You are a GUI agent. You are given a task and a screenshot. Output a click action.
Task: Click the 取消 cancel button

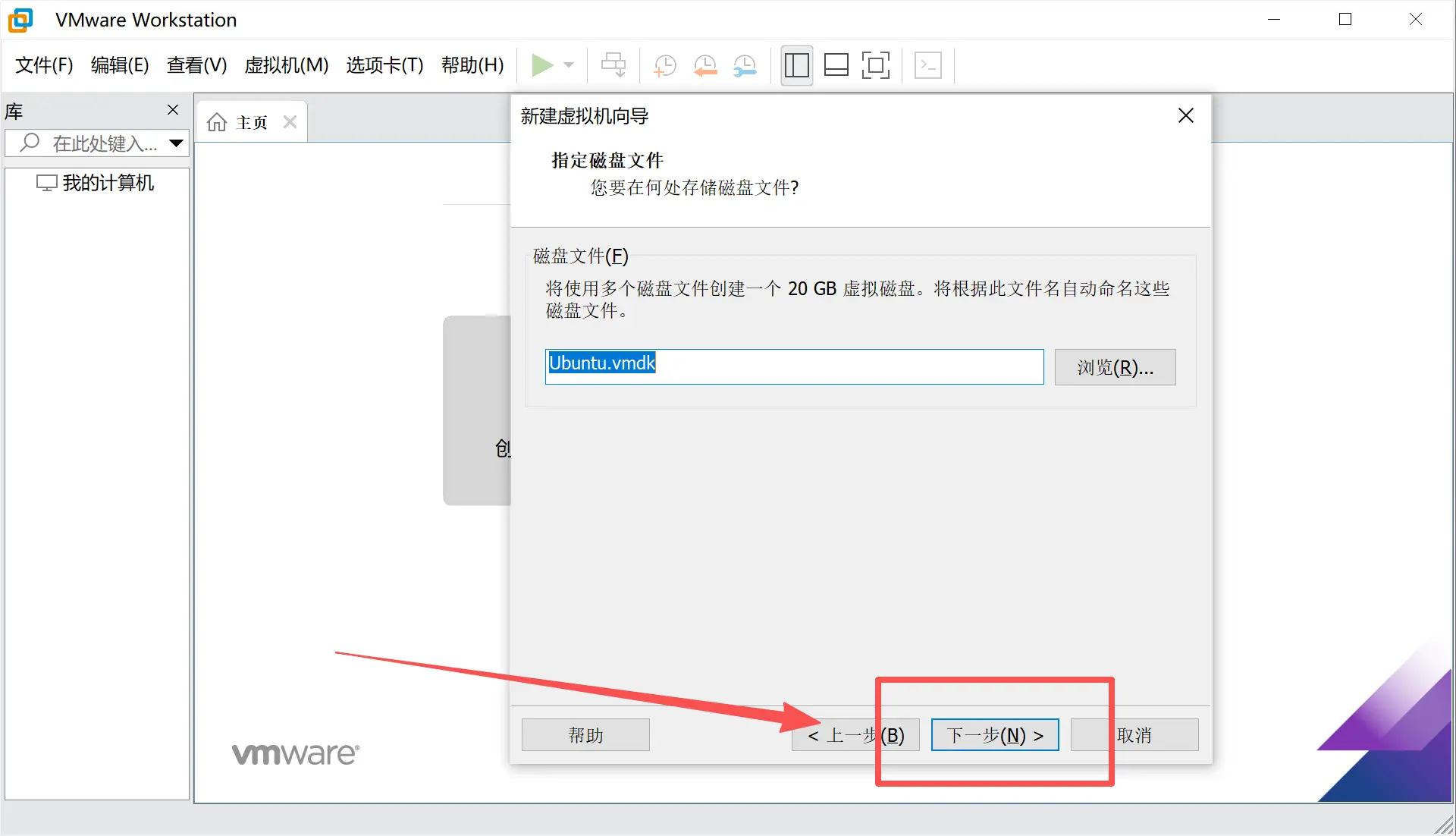[1134, 735]
